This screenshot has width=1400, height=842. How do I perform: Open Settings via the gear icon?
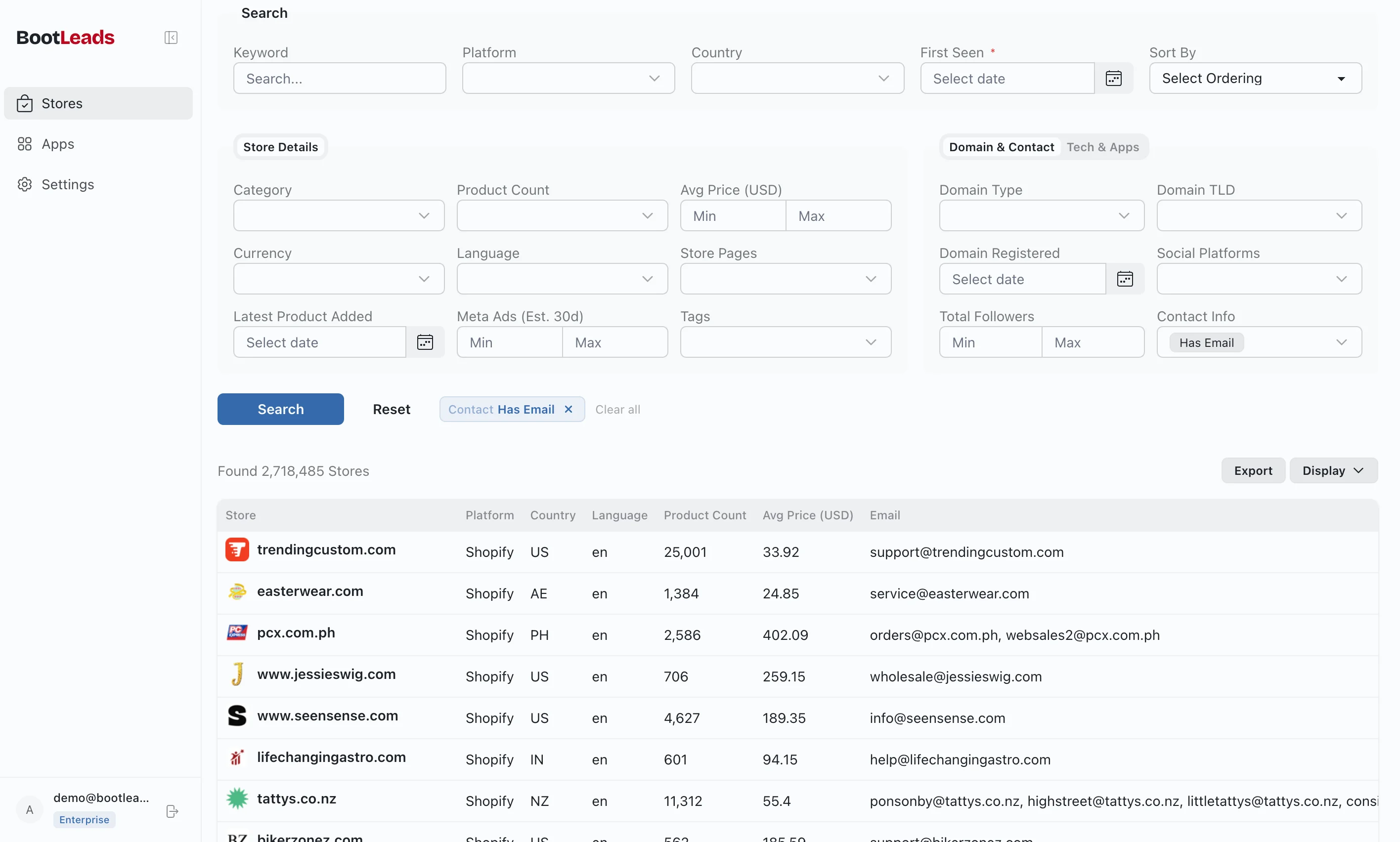tap(23, 184)
